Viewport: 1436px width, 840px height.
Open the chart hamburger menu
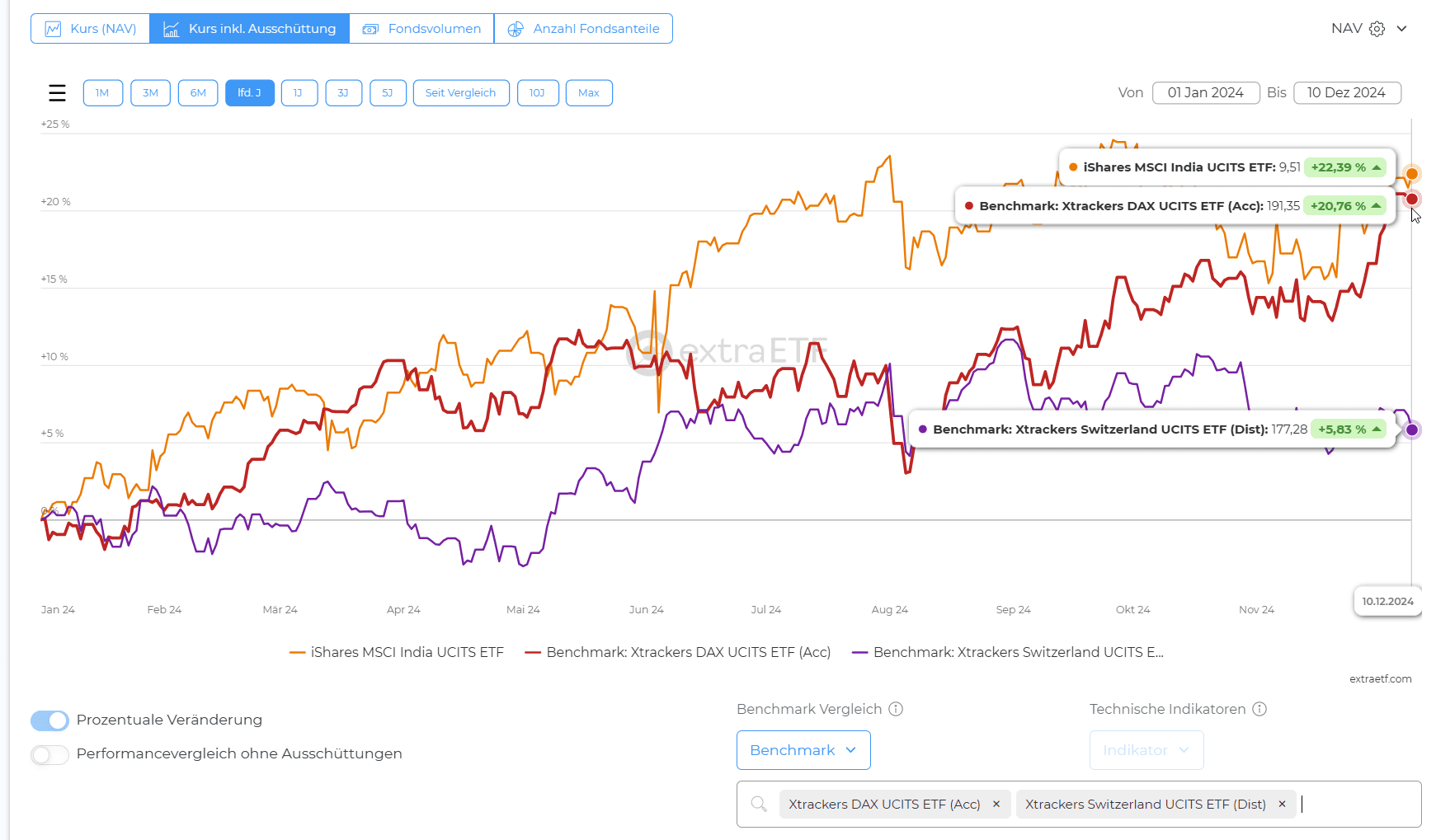click(x=57, y=93)
